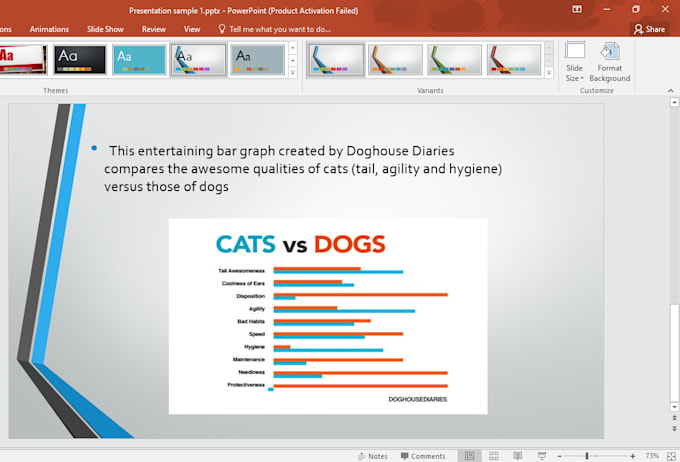The width and height of the screenshot is (680, 462).
Task: Click the Share button
Action: pyautogui.click(x=649, y=29)
